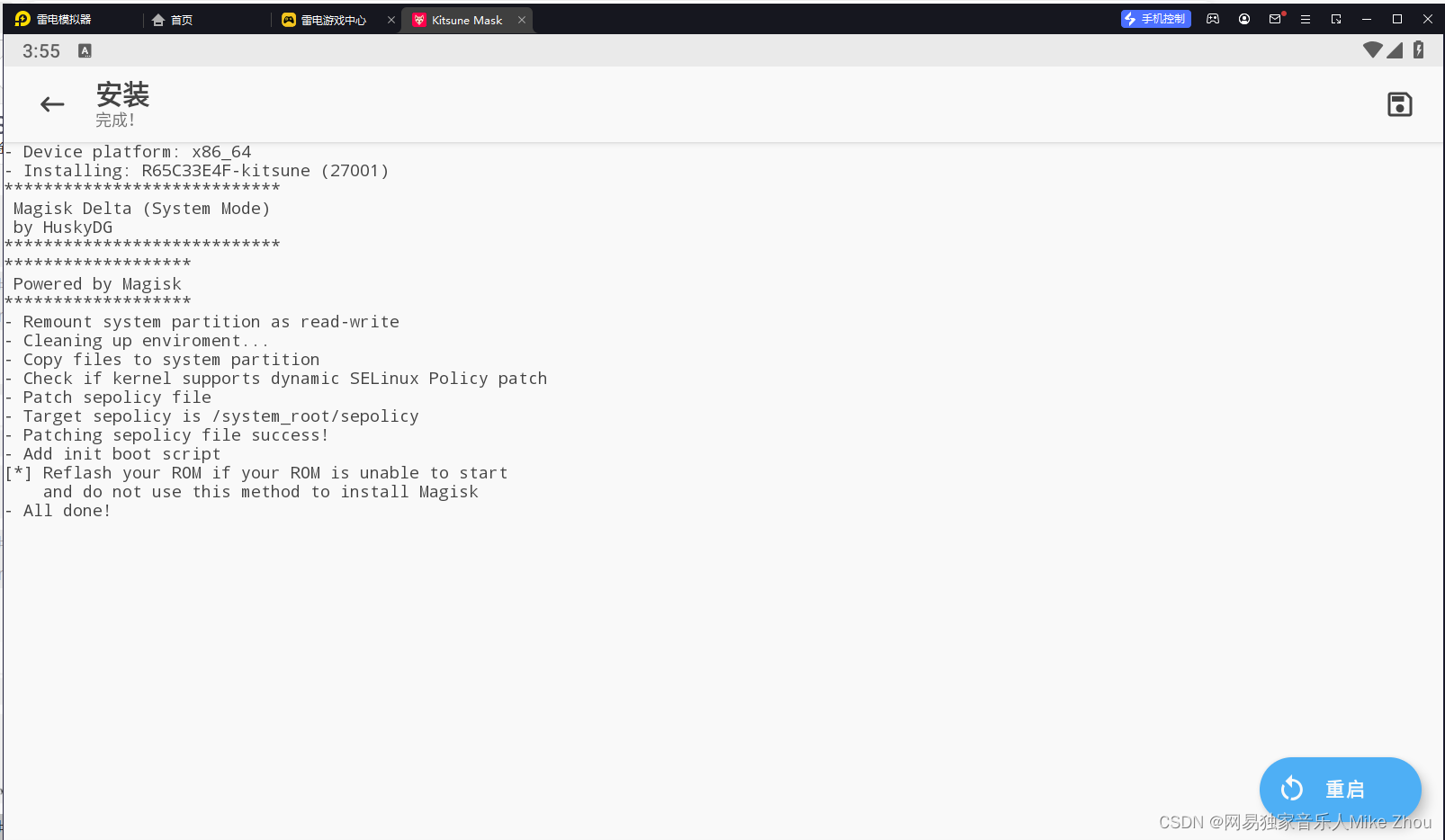
Task: Click the 3:55 clock text
Action: (x=41, y=51)
